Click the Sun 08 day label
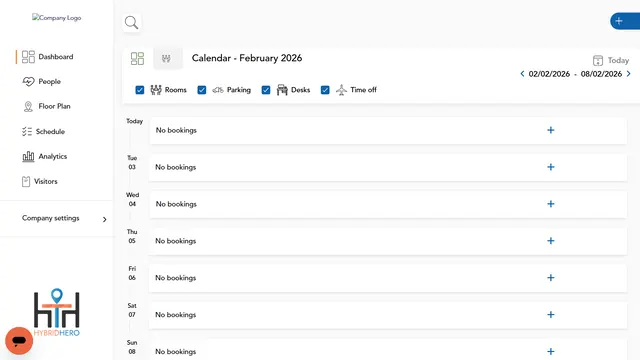Viewport: 640px width, 360px height. [132, 347]
